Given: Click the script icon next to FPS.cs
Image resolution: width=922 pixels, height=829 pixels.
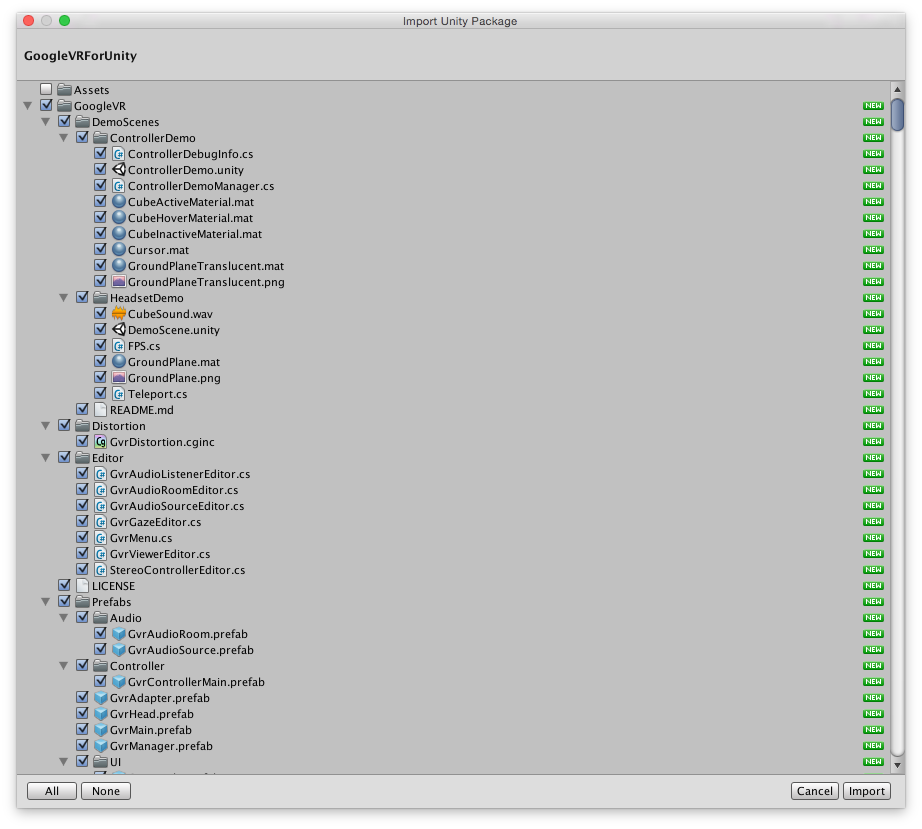Looking at the screenshot, I should click(x=119, y=346).
